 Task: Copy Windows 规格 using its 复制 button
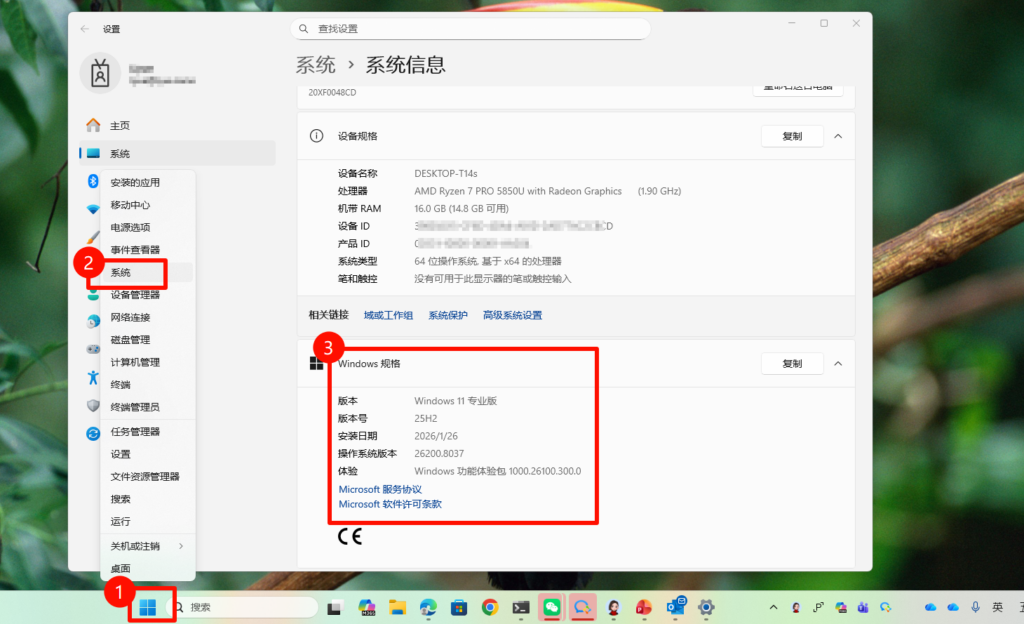(792, 363)
